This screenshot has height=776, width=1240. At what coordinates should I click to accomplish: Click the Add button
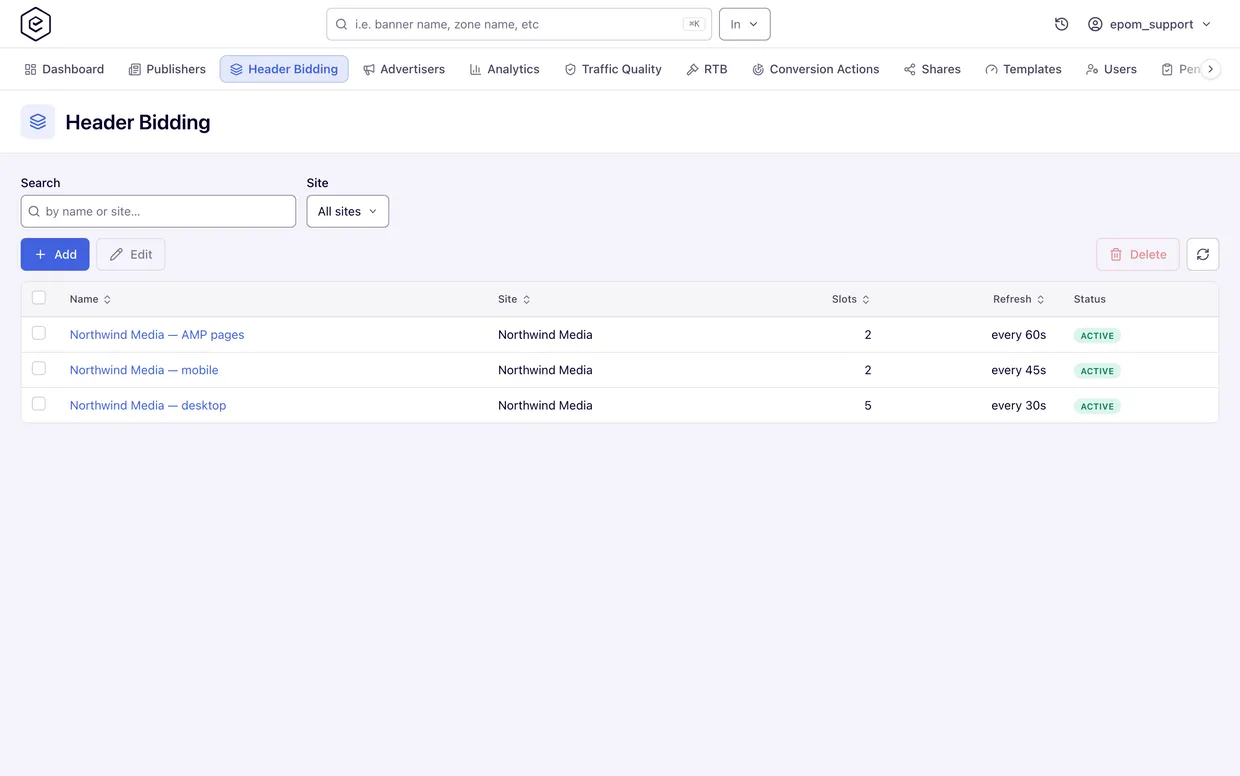pos(55,254)
